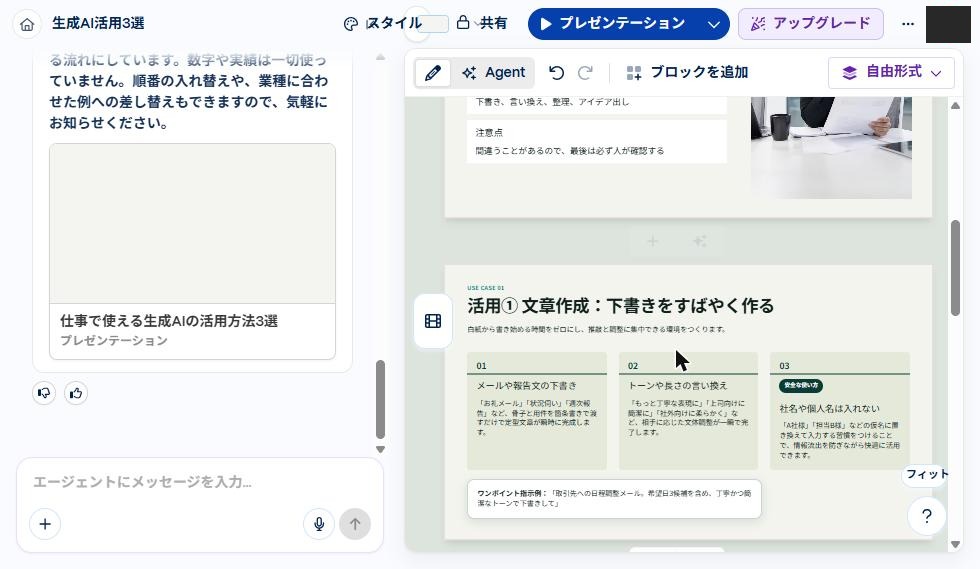Open the スタイル style palette
Image resolution: width=980 pixels, height=569 pixels.
[x=382, y=24]
